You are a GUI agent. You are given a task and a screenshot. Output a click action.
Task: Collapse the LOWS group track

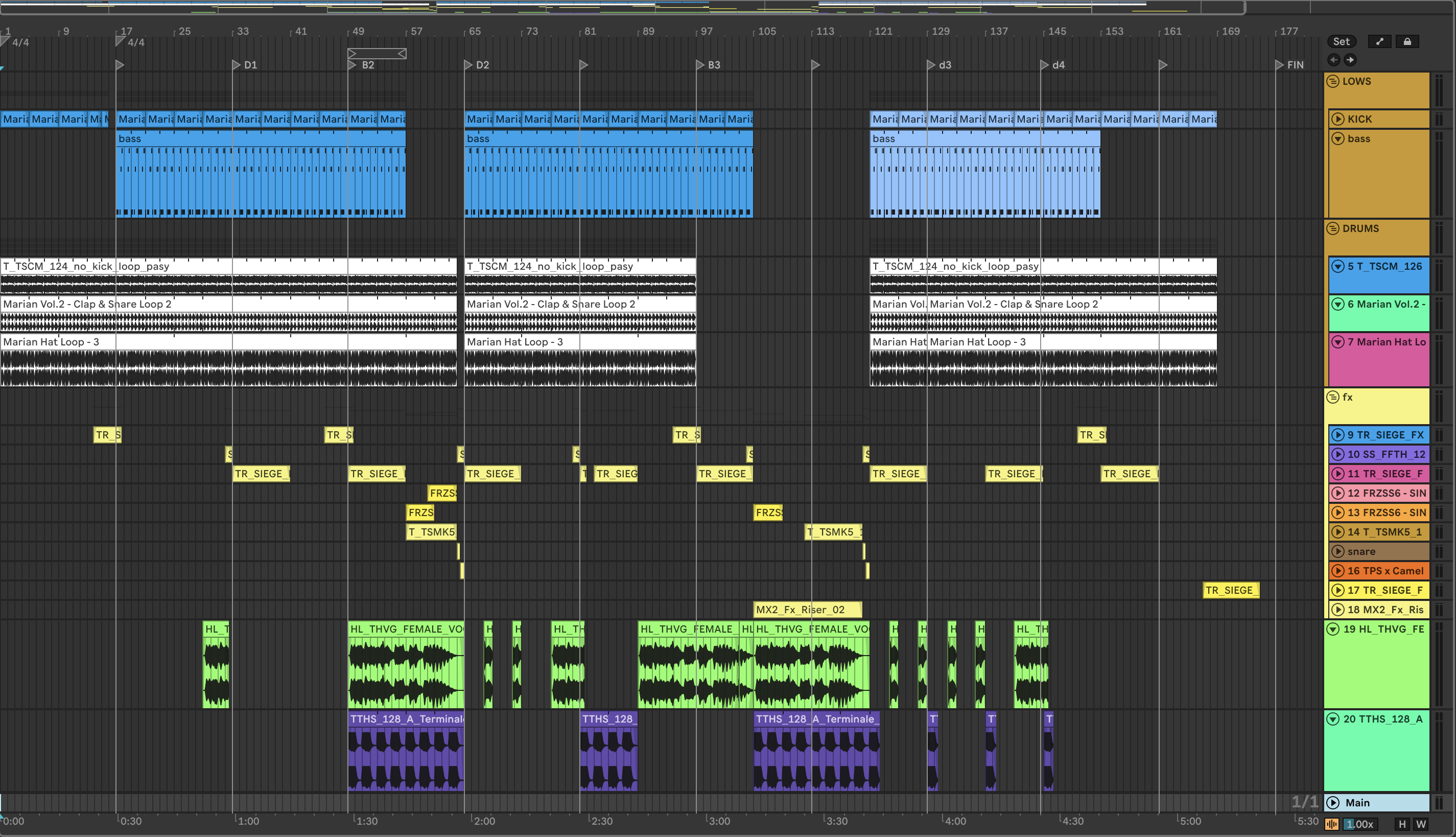(x=1333, y=81)
